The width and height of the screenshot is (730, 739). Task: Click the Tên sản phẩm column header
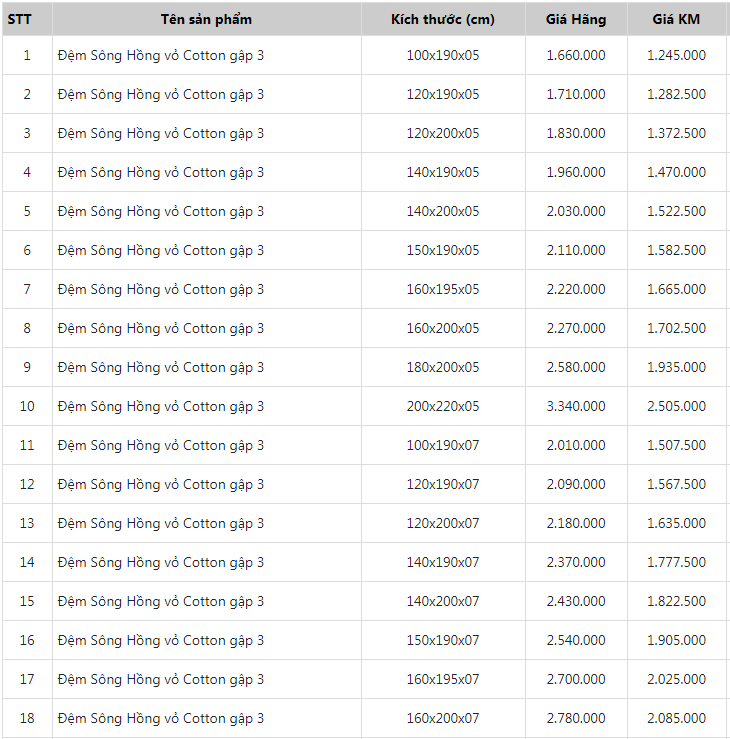point(206,19)
